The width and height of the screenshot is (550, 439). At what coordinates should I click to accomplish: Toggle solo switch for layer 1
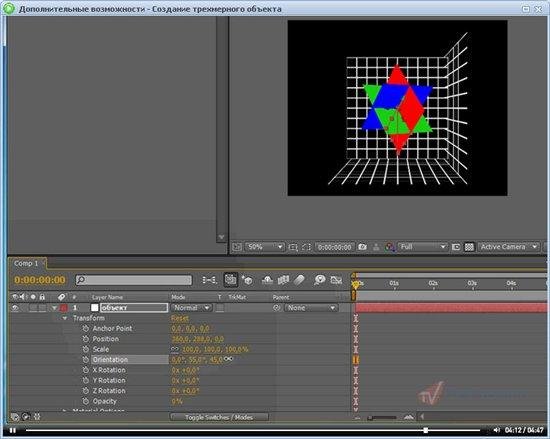33,308
